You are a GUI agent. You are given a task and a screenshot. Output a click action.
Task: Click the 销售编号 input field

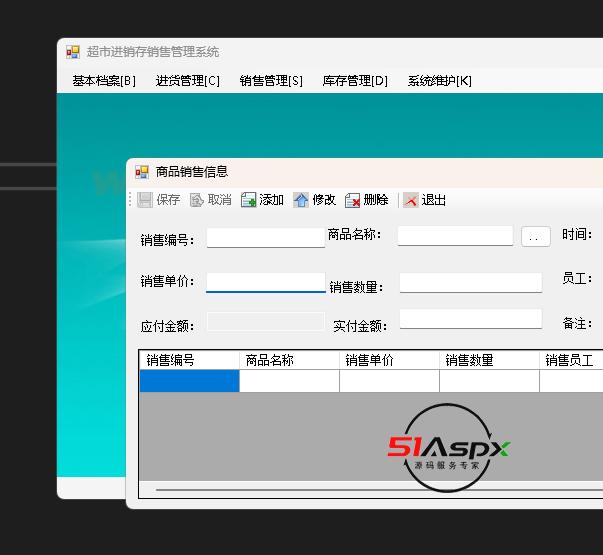[x=266, y=238]
